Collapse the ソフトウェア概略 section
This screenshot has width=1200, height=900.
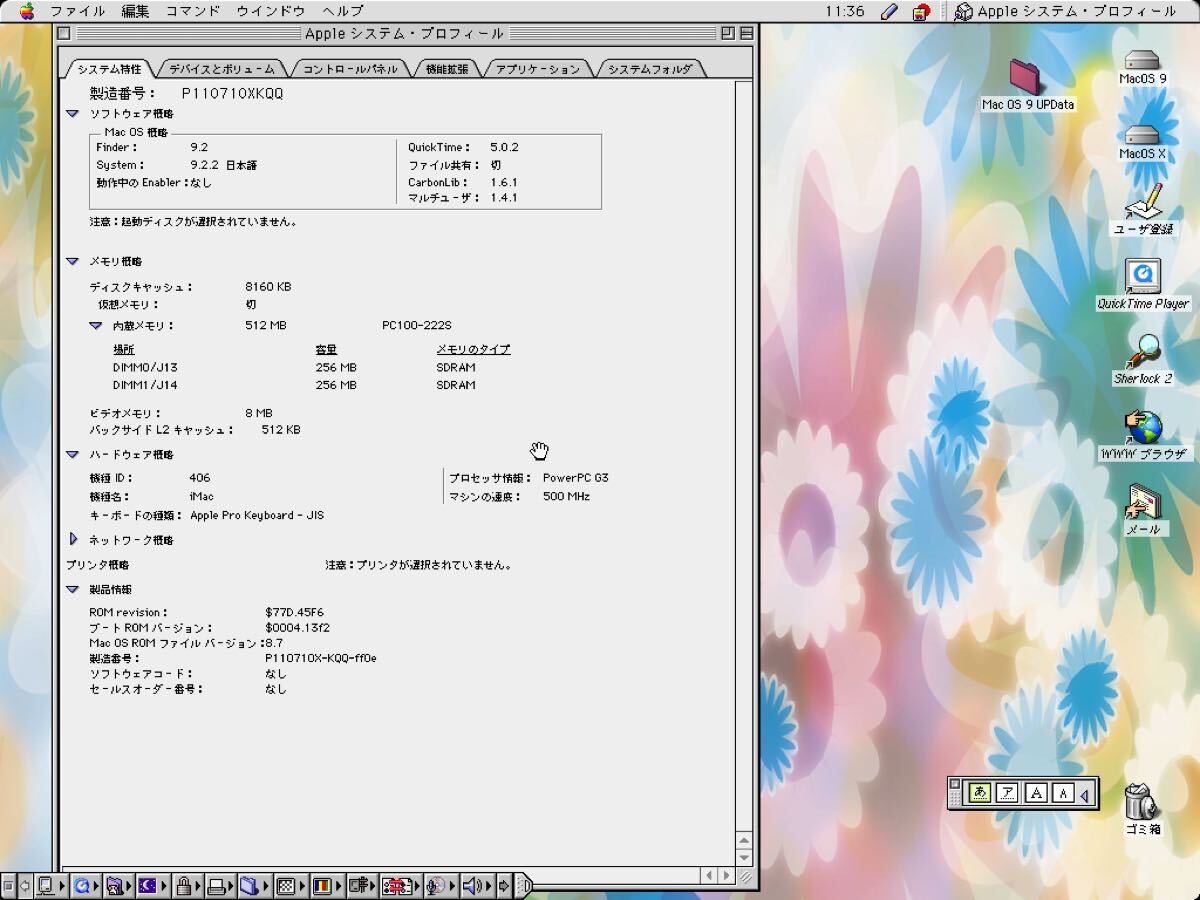(x=72, y=114)
